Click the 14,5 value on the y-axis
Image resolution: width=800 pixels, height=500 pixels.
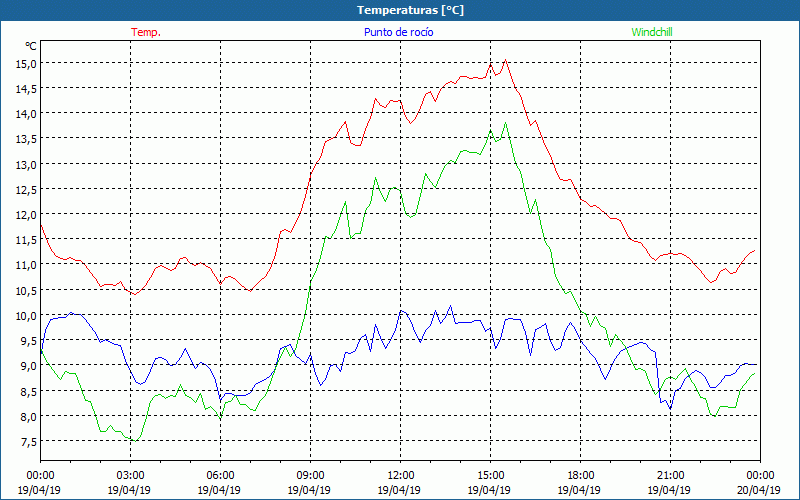pyautogui.click(x=27, y=89)
